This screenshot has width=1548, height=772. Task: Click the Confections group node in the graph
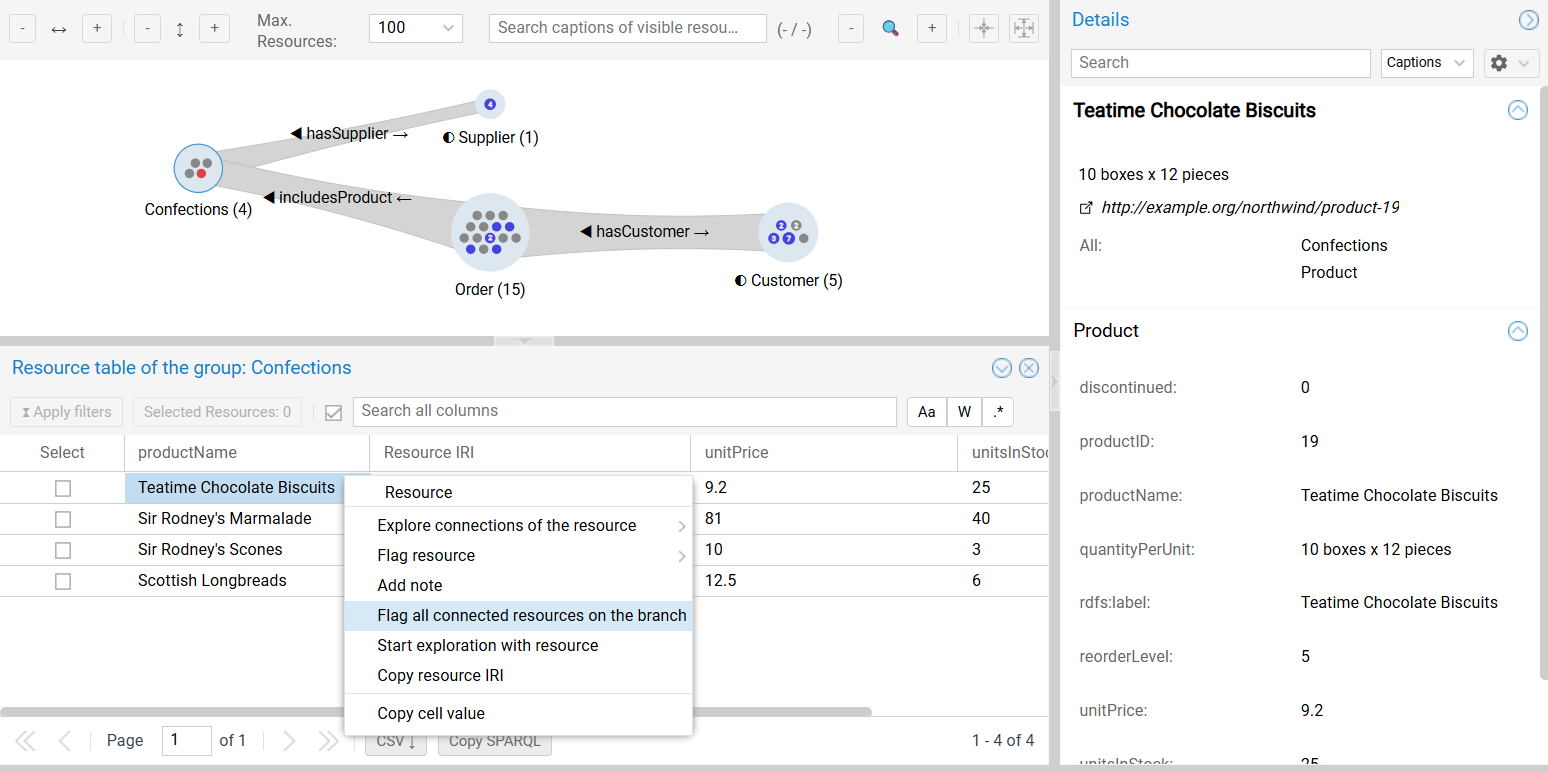[x=198, y=168]
